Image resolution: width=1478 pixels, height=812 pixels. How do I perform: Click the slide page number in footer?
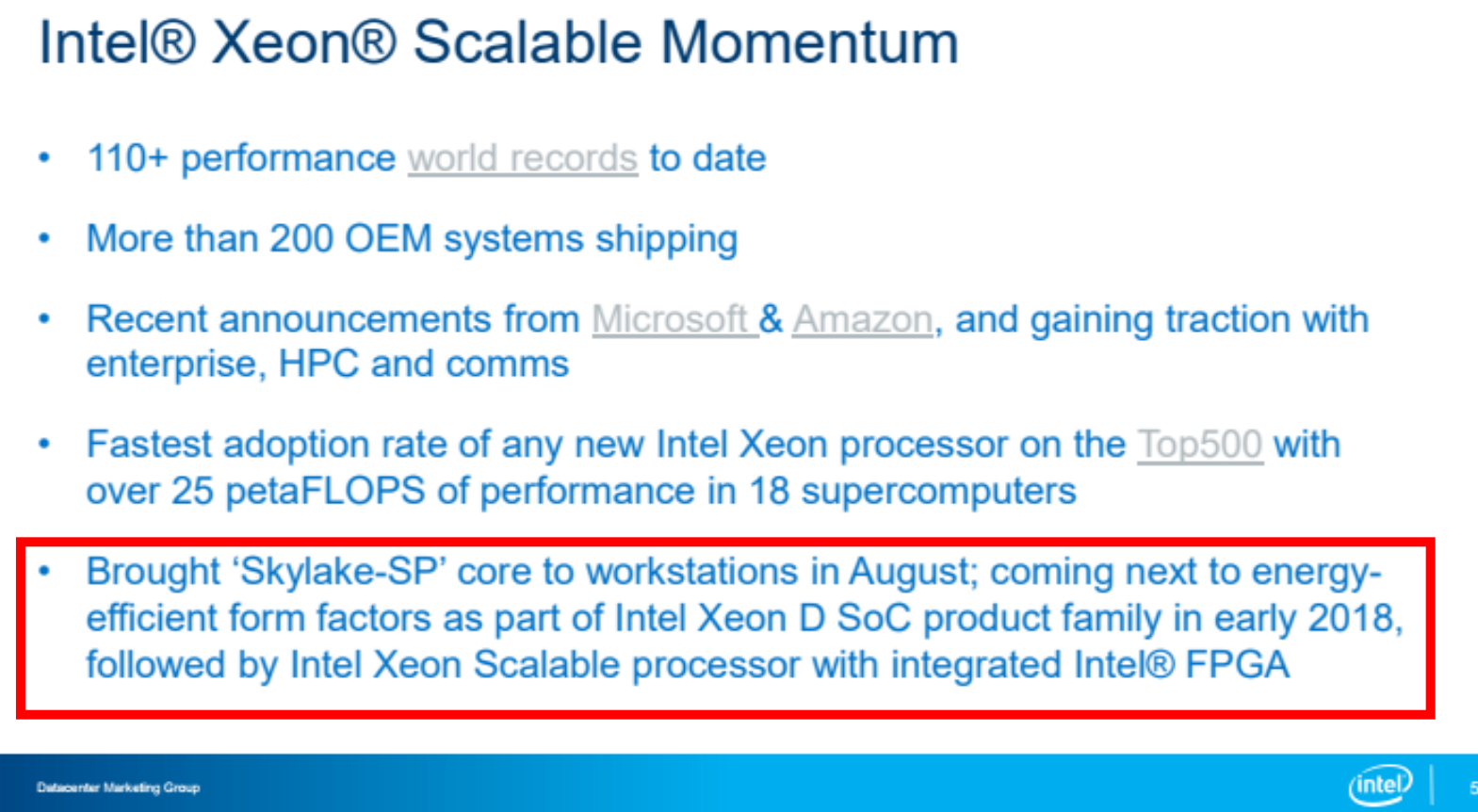point(1472,788)
